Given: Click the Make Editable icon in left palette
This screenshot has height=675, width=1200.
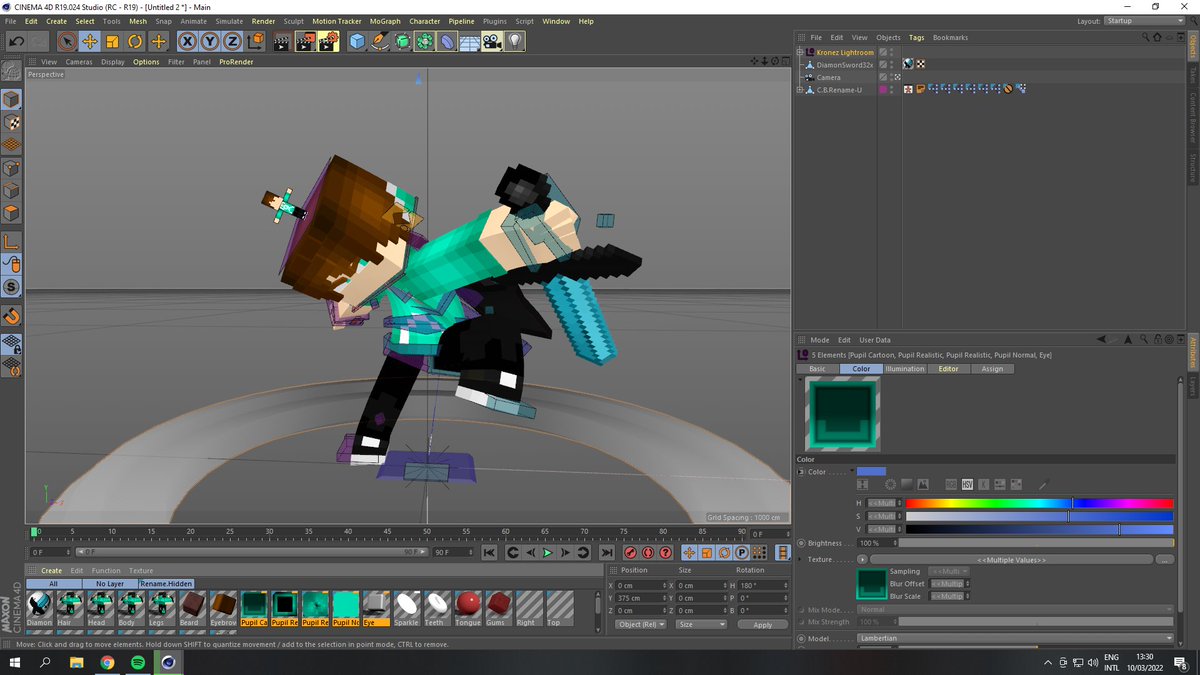Looking at the screenshot, I should pos(11,71).
